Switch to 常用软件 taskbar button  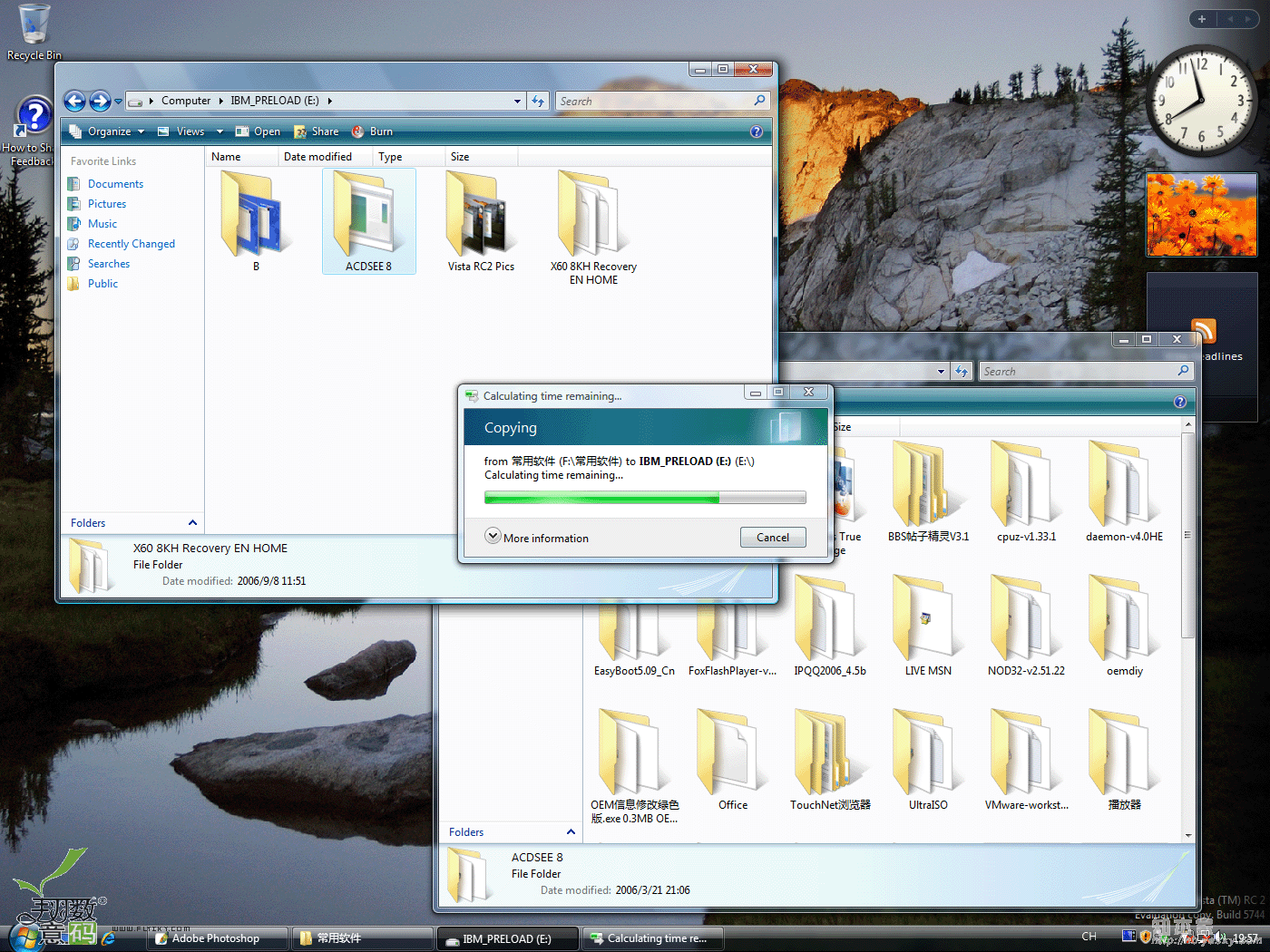(x=362, y=938)
